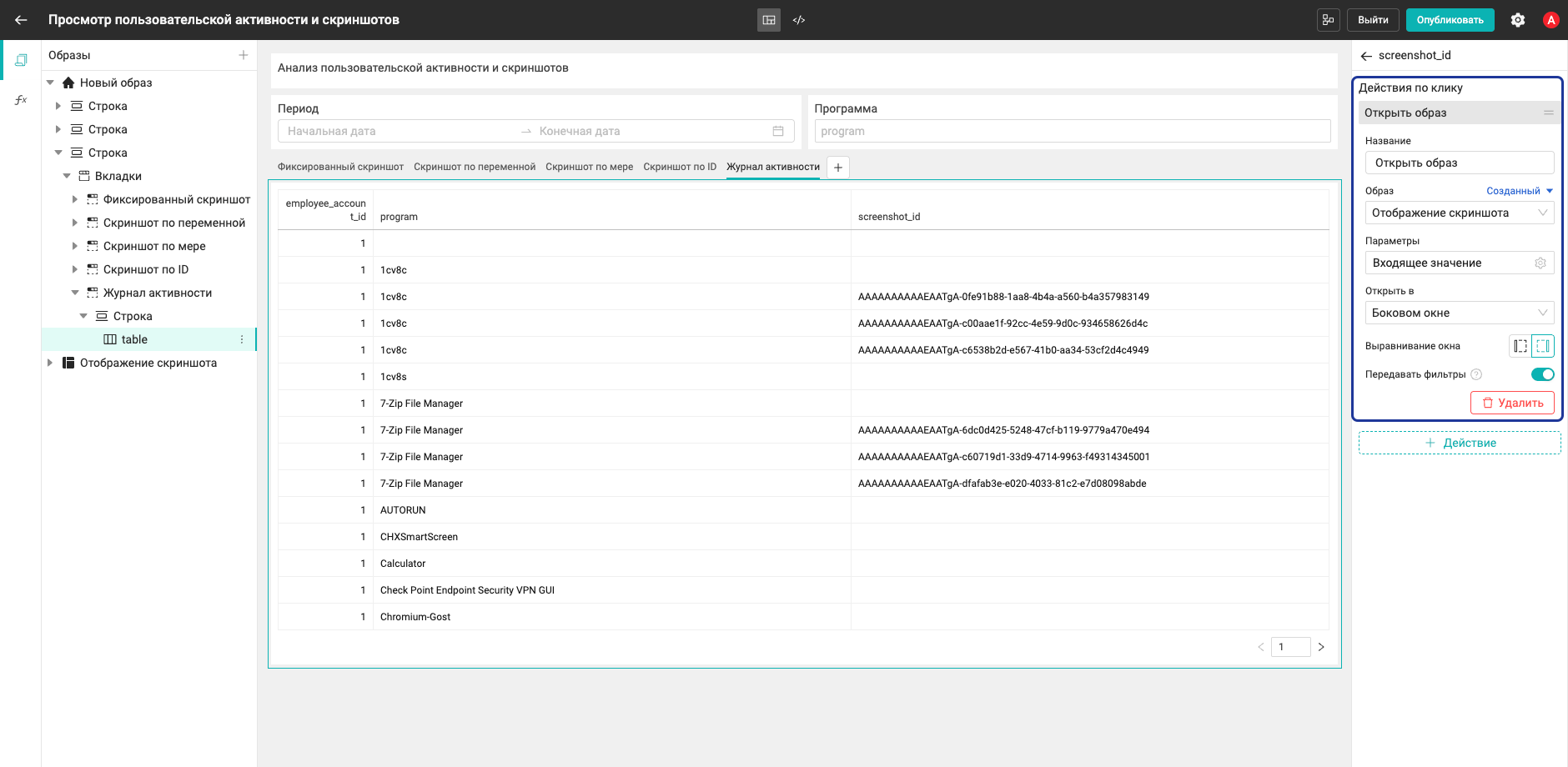Open the settings gear in the header
The image size is (1568, 767).
point(1518,20)
